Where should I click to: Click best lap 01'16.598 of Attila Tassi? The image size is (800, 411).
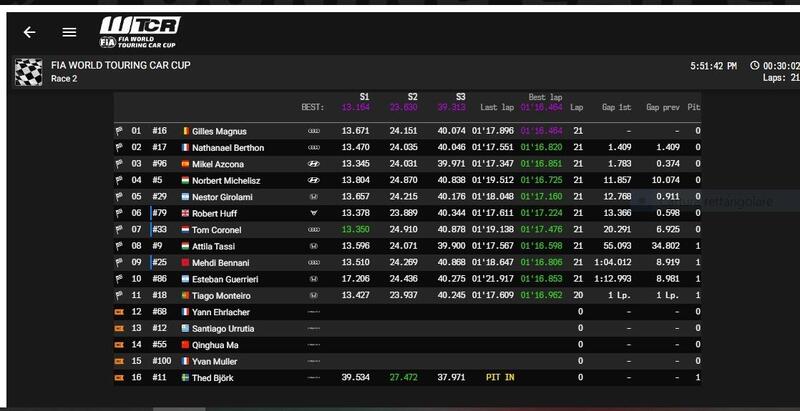click(541, 246)
